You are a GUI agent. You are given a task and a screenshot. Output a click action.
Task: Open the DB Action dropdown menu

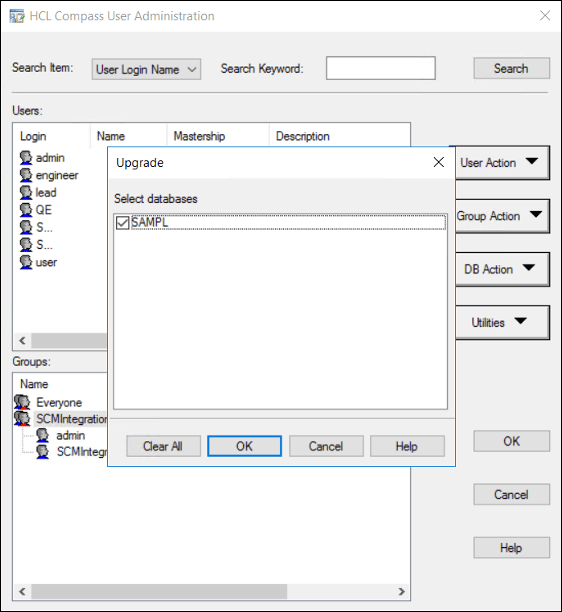coord(502,269)
